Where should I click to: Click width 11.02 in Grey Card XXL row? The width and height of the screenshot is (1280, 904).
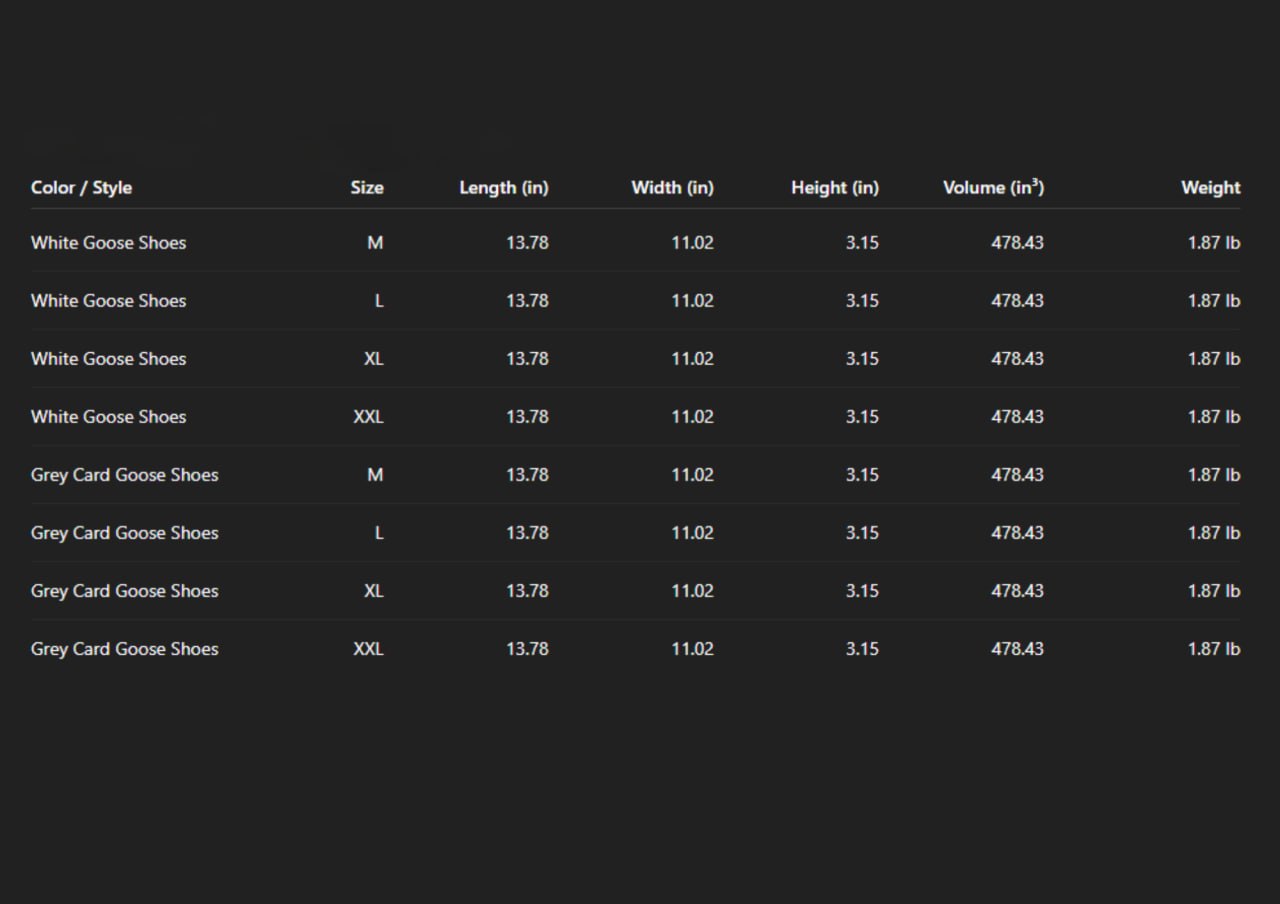point(692,649)
